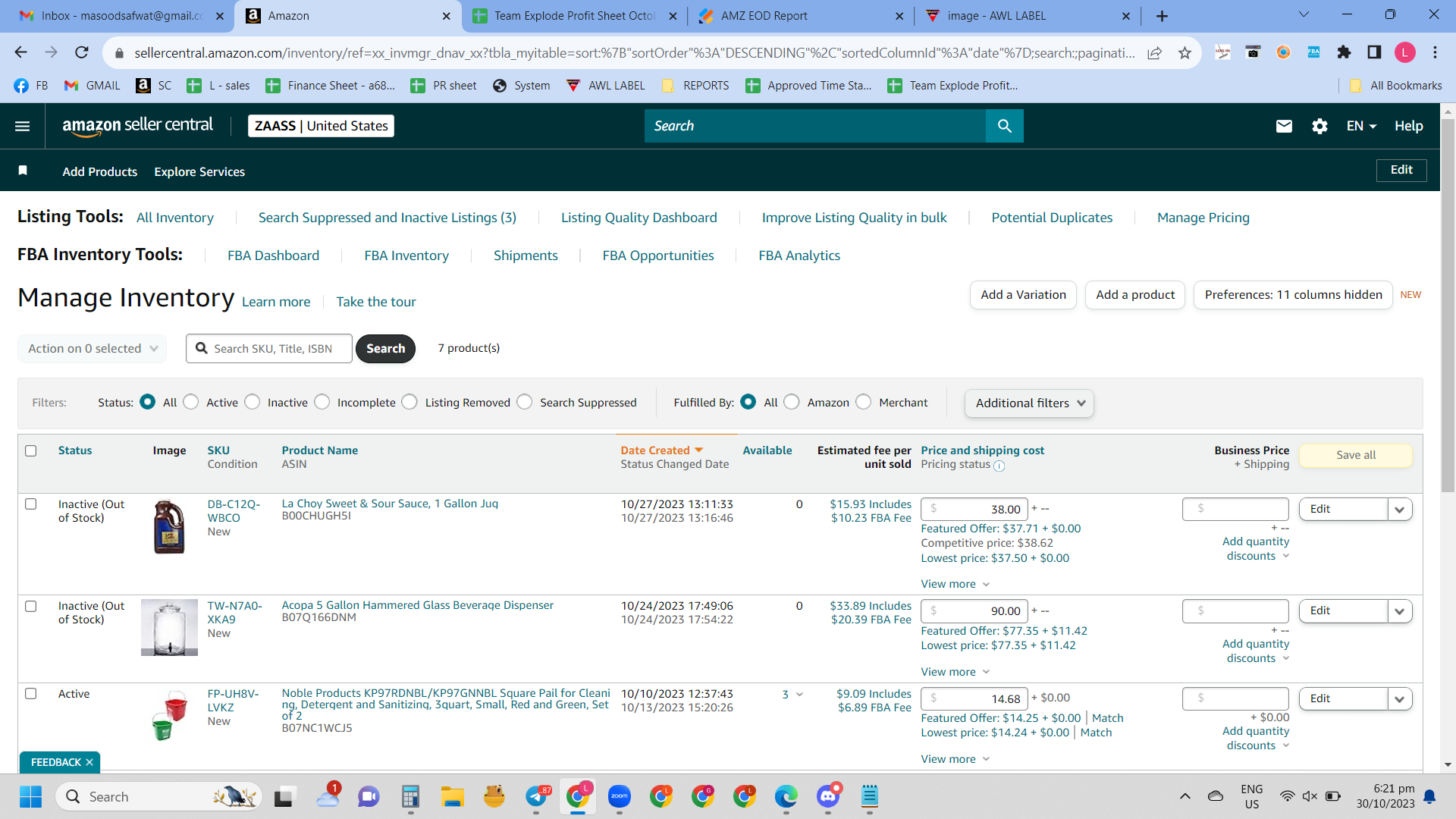Click the share page icon in address bar
This screenshot has height=819, width=1456.
(1154, 52)
